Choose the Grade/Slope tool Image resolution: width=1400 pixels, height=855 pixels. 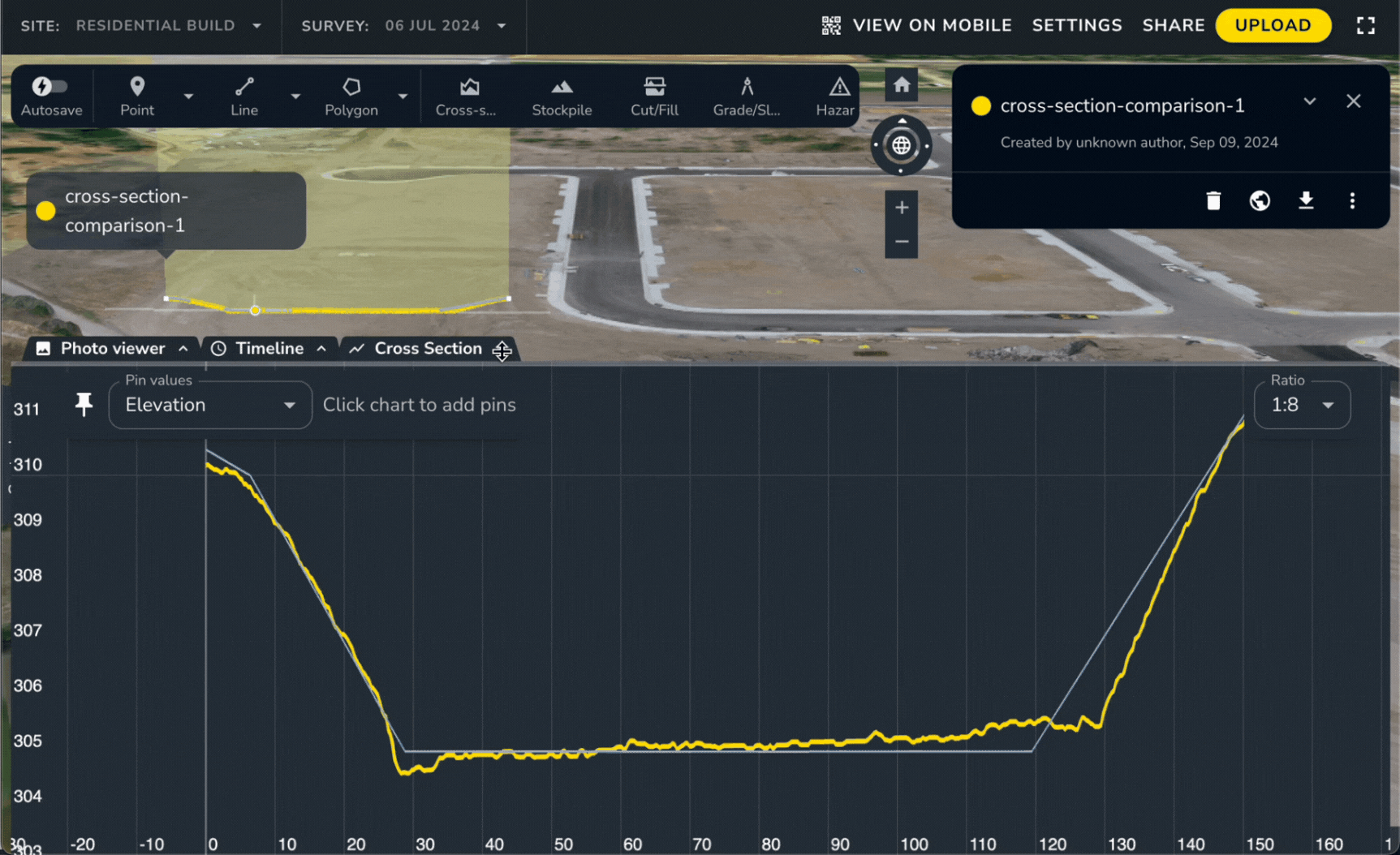pos(746,97)
